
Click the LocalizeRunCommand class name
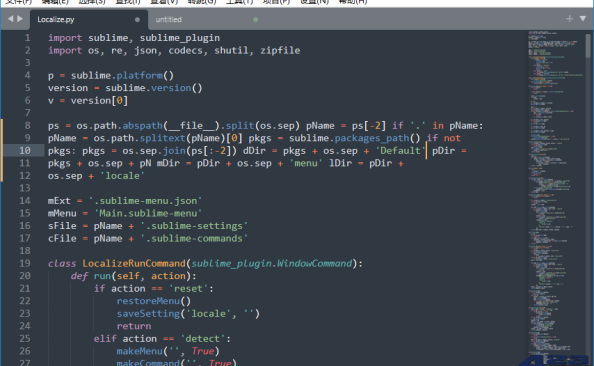pos(134,263)
